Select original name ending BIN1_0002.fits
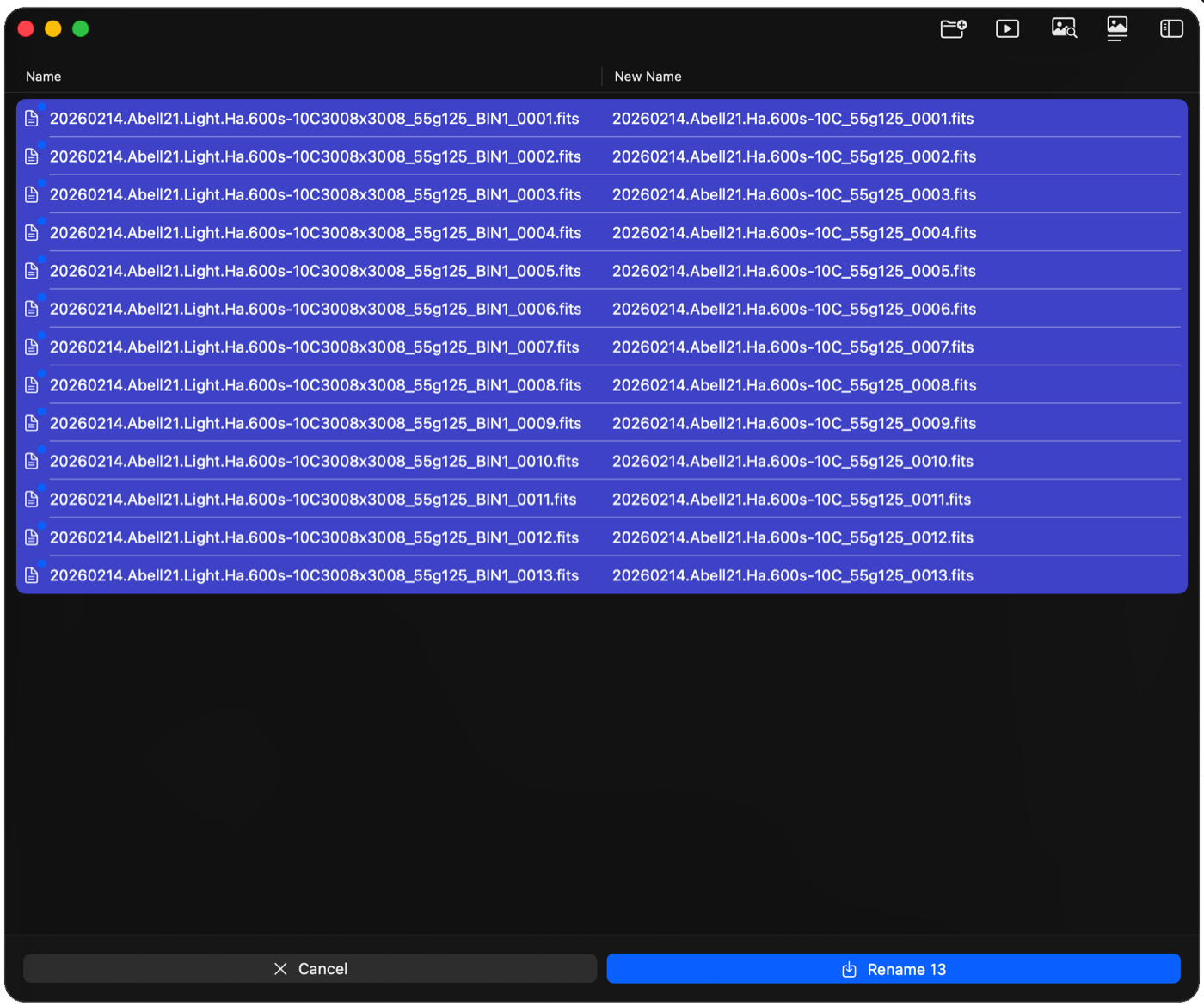Viewport: 1204px width, 1006px height. 316,156
